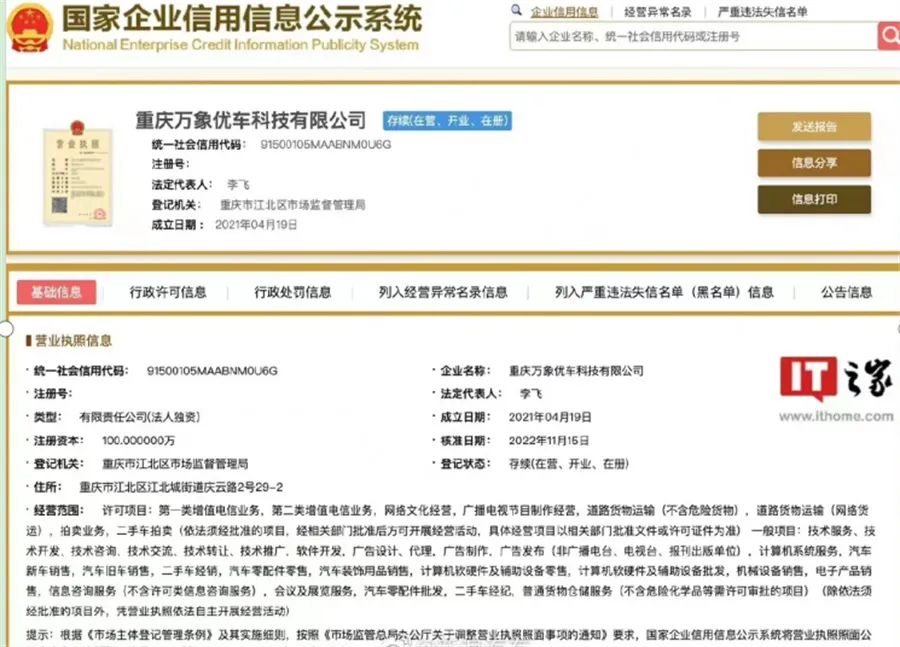Select 严重违法失信名单 search category
The height and width of the screenshot is (647, 900).
click(762, 12)
